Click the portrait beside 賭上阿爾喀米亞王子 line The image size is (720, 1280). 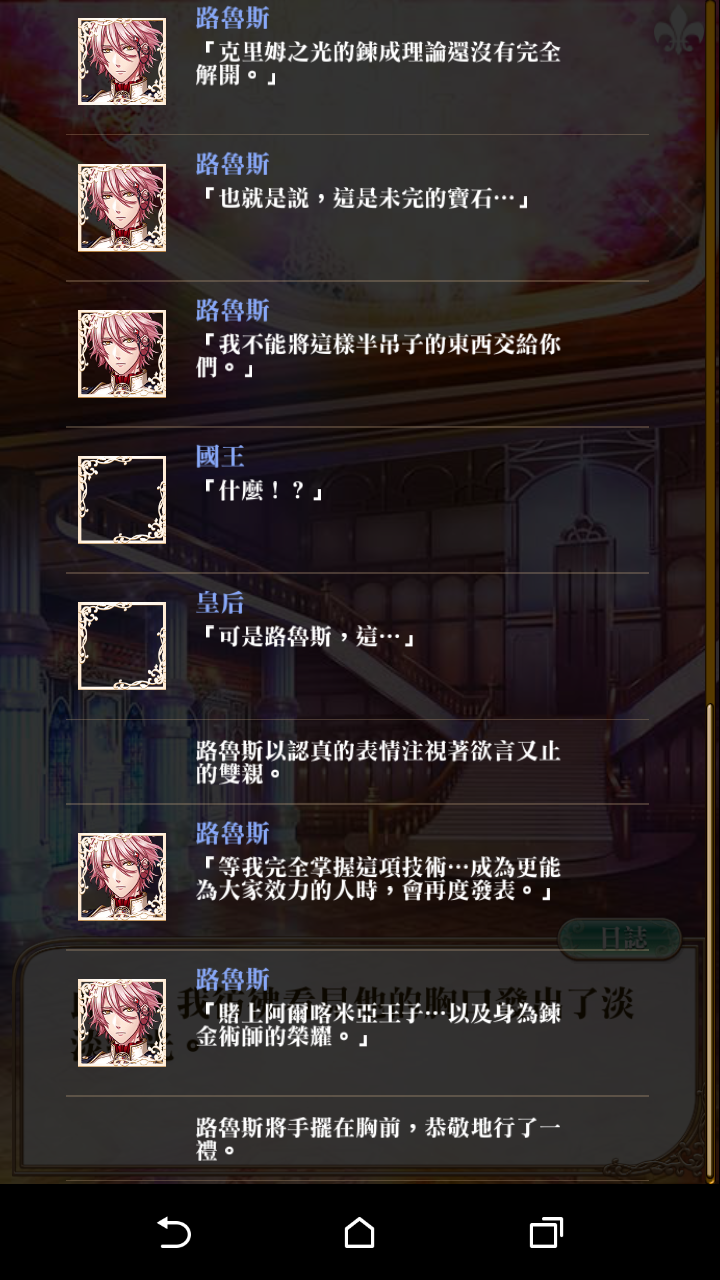tap(122, 1023)
